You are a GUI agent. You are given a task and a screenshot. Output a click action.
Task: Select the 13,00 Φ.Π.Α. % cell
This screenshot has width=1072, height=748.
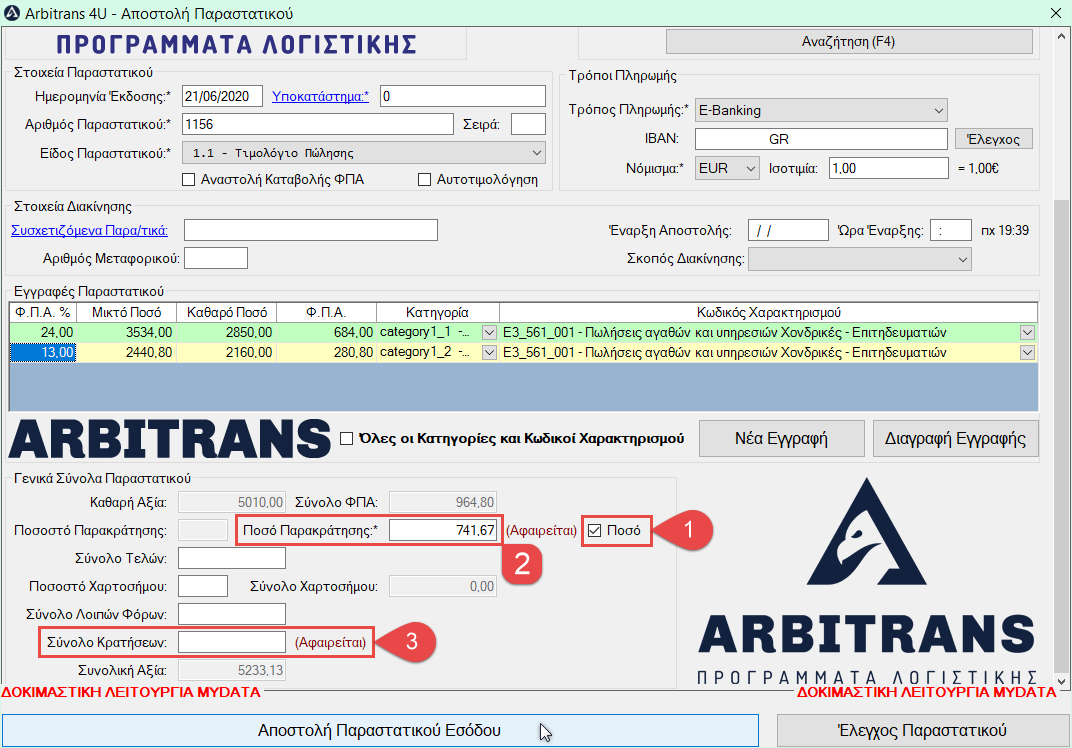(42, 353)
